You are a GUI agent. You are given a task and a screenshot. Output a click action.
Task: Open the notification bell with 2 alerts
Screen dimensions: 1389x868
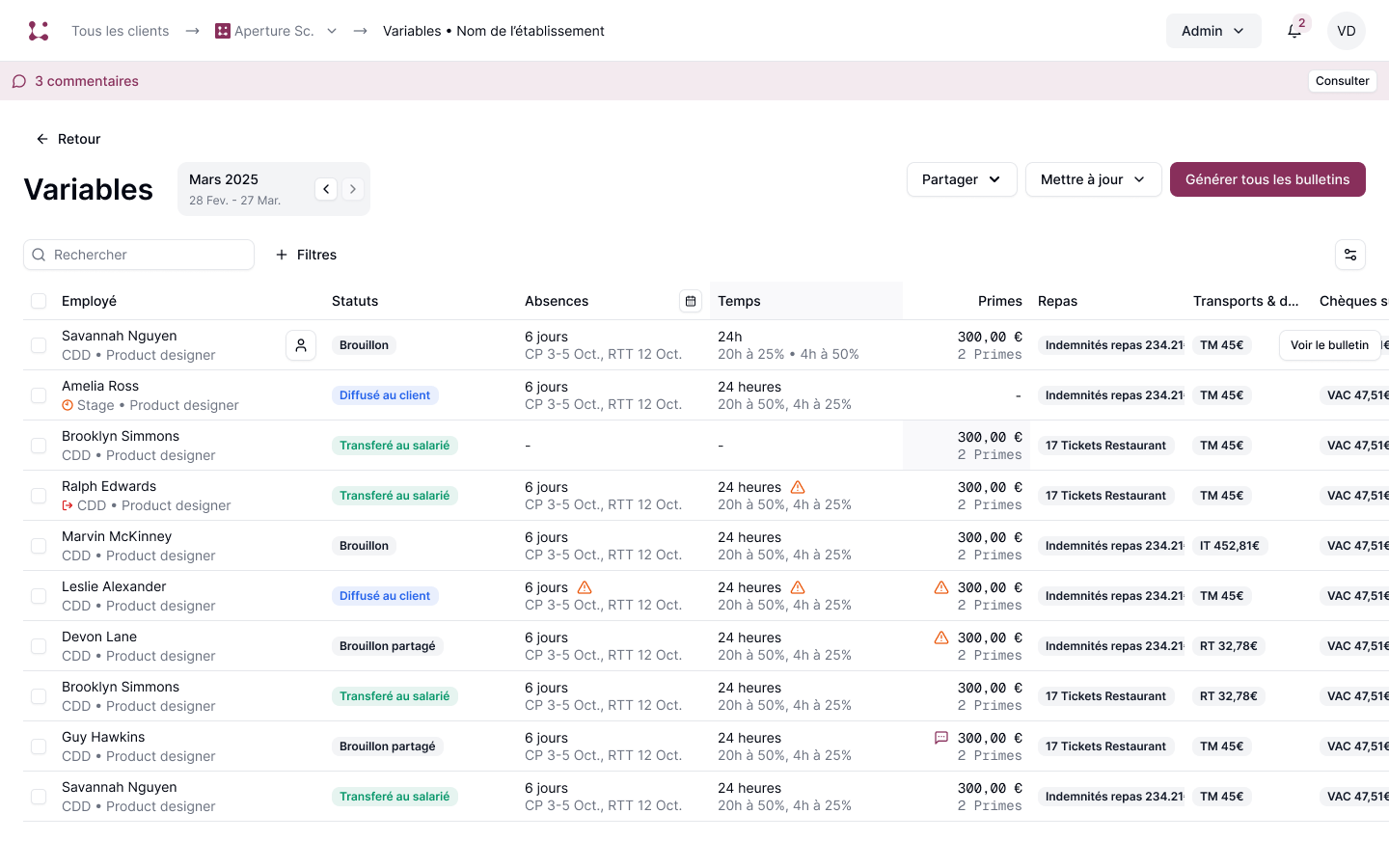click(1294, 31)
